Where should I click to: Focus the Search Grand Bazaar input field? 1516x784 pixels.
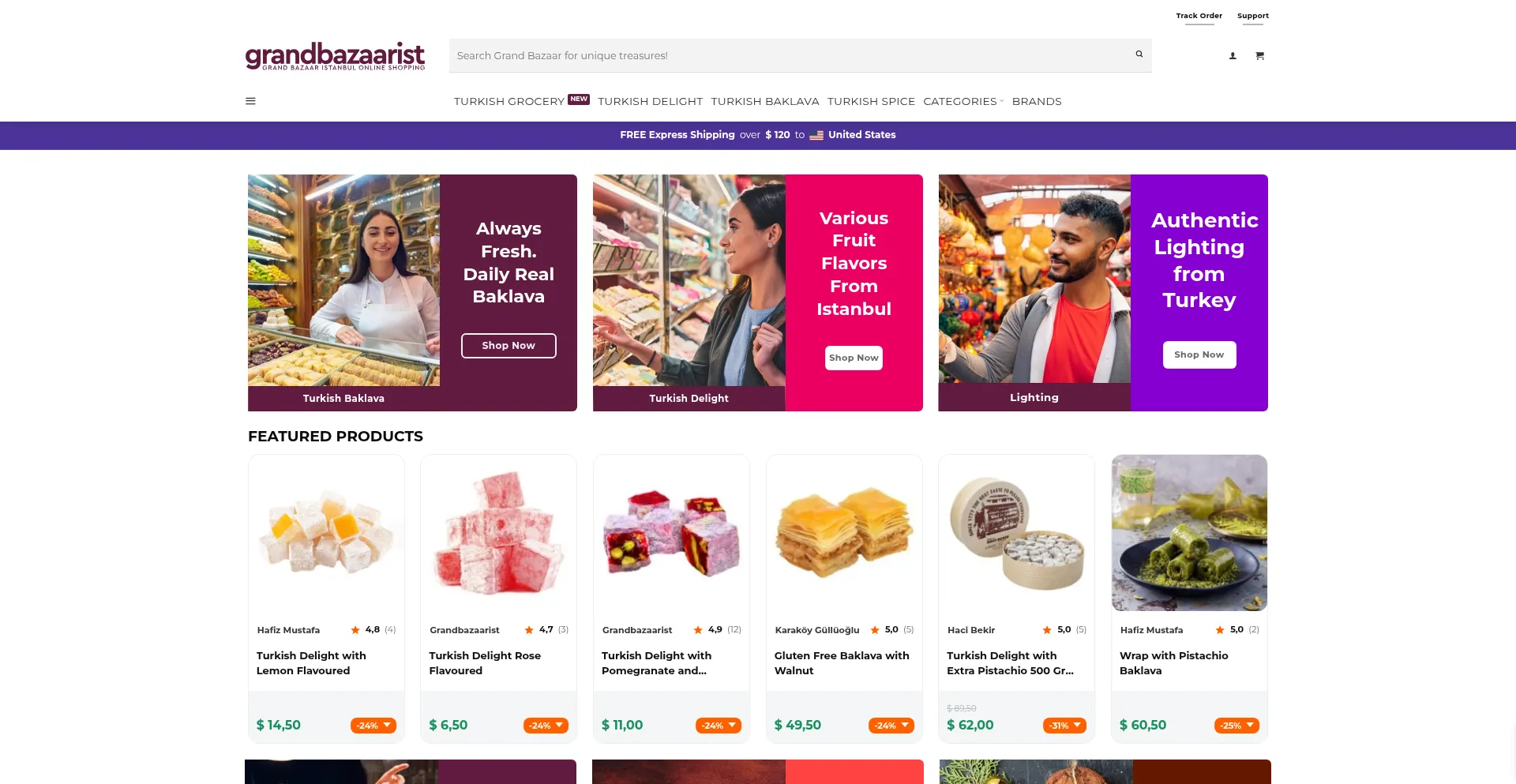pyautogui.click(x=790, y=55)
